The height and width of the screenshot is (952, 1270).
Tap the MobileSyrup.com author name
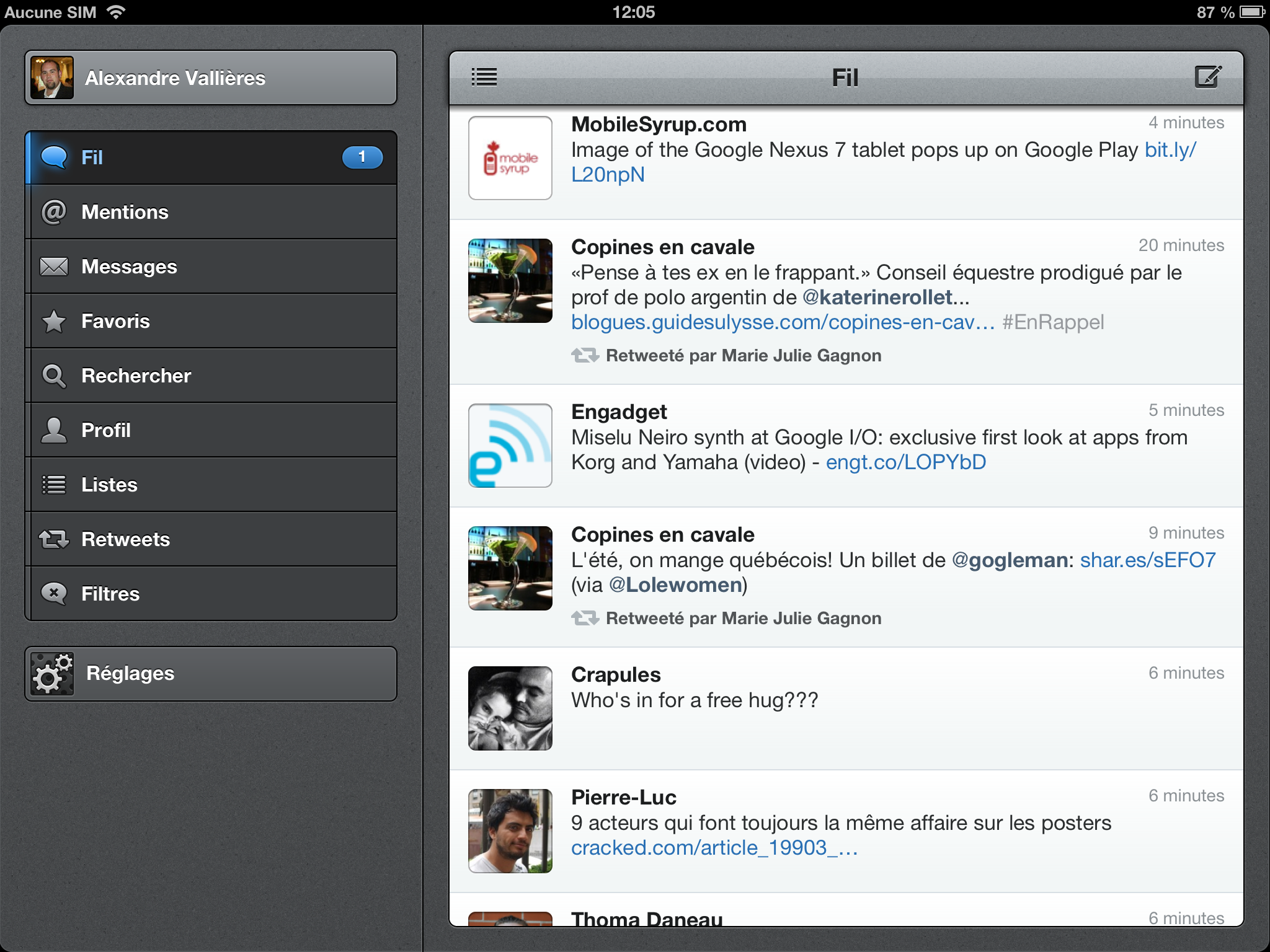tap(659, 125)
